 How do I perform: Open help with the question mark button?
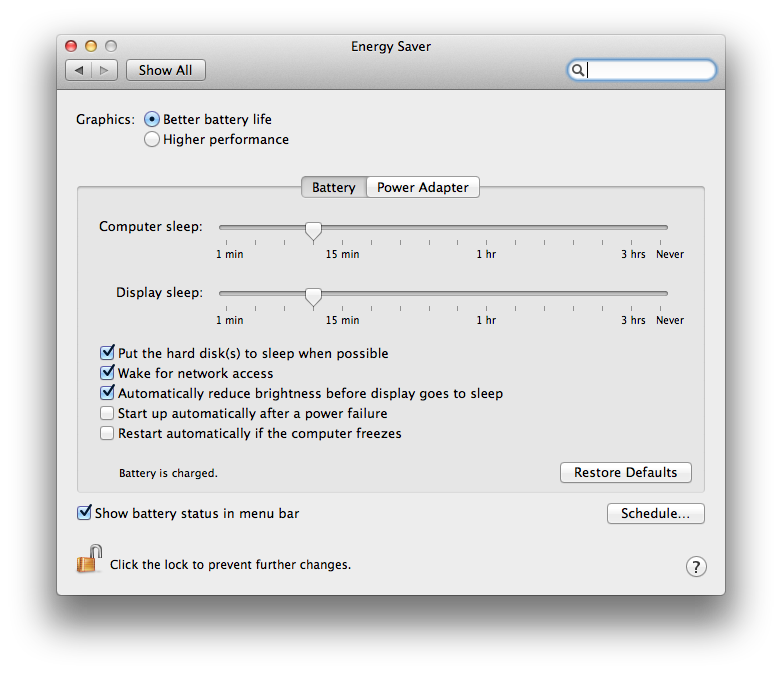tap(696, 566)
